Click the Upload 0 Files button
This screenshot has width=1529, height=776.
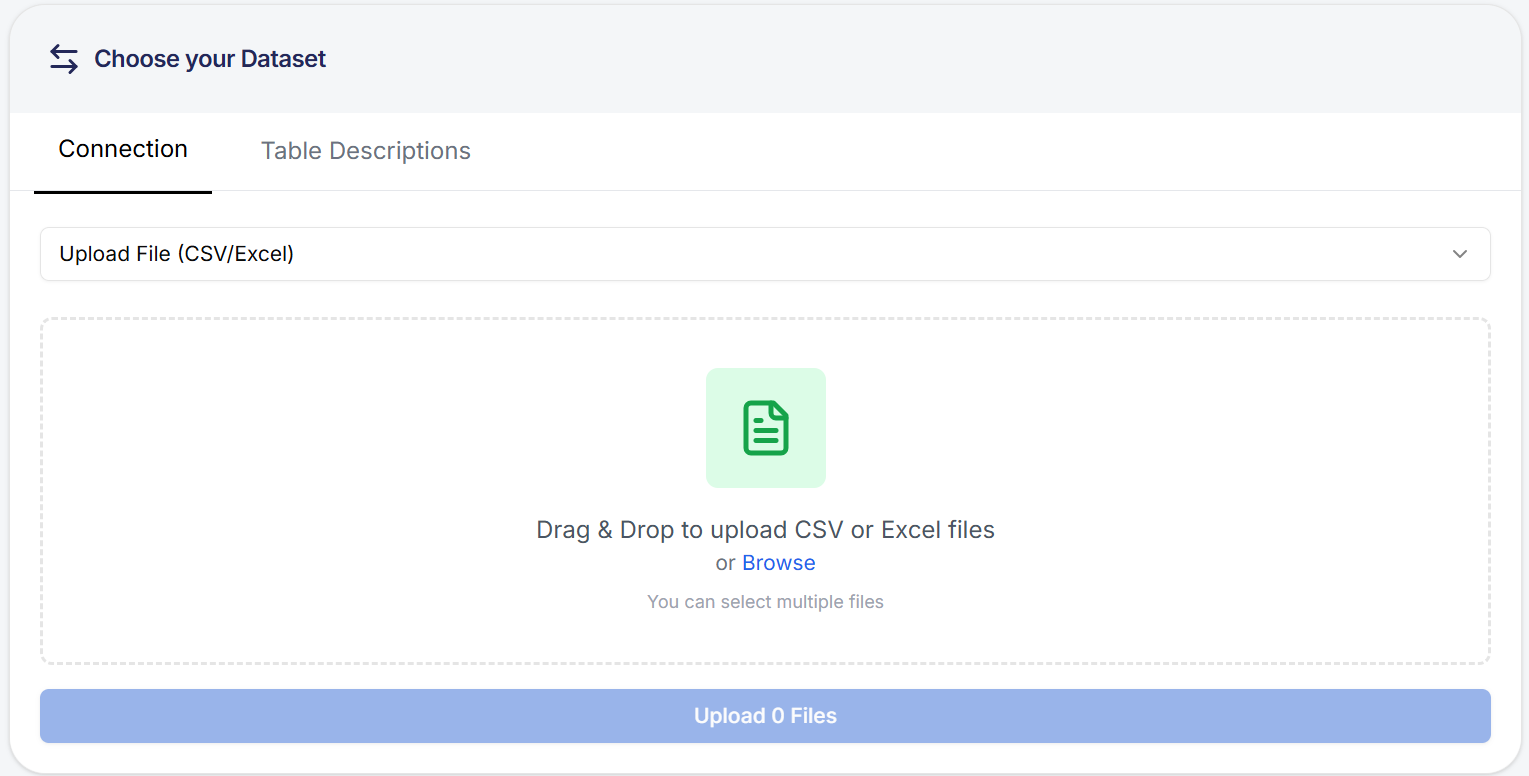765,716
